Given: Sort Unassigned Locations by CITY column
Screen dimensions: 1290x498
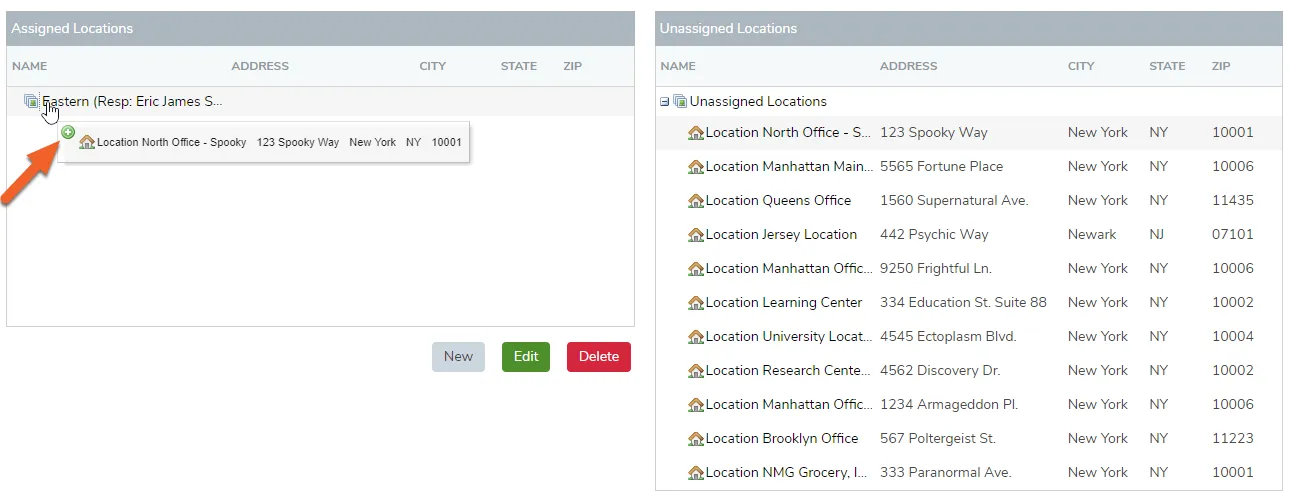Looking at the screenshot, I should (x=1081, y=66).
